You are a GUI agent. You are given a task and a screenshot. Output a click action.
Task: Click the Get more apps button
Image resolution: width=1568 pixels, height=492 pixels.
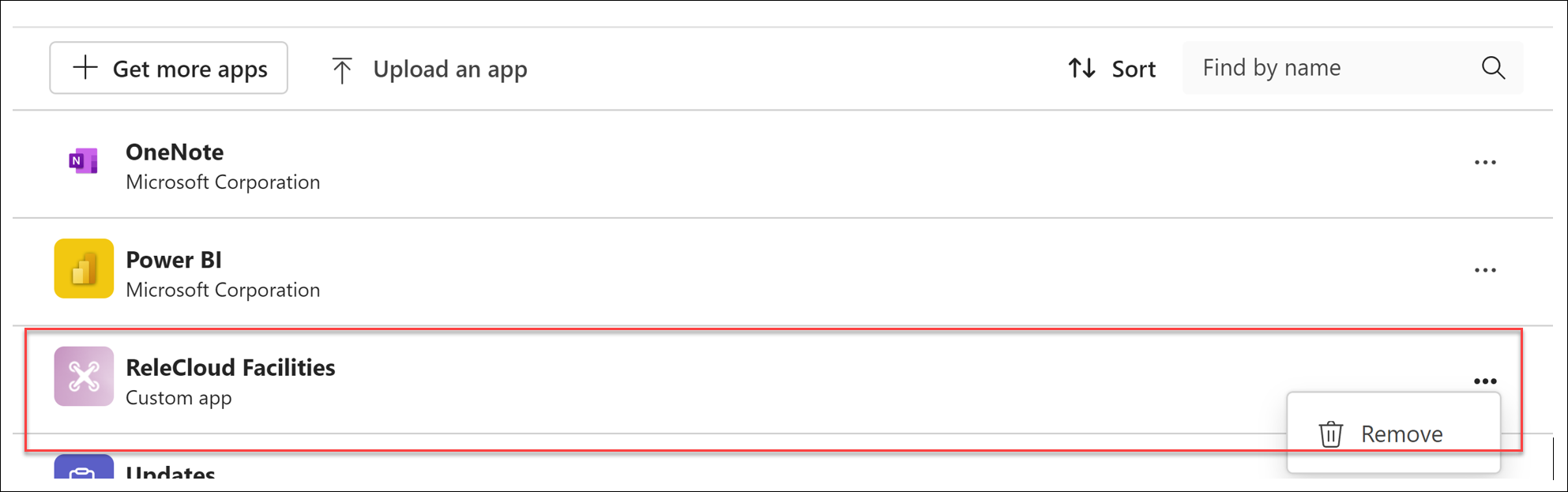[x=168, y=68]
